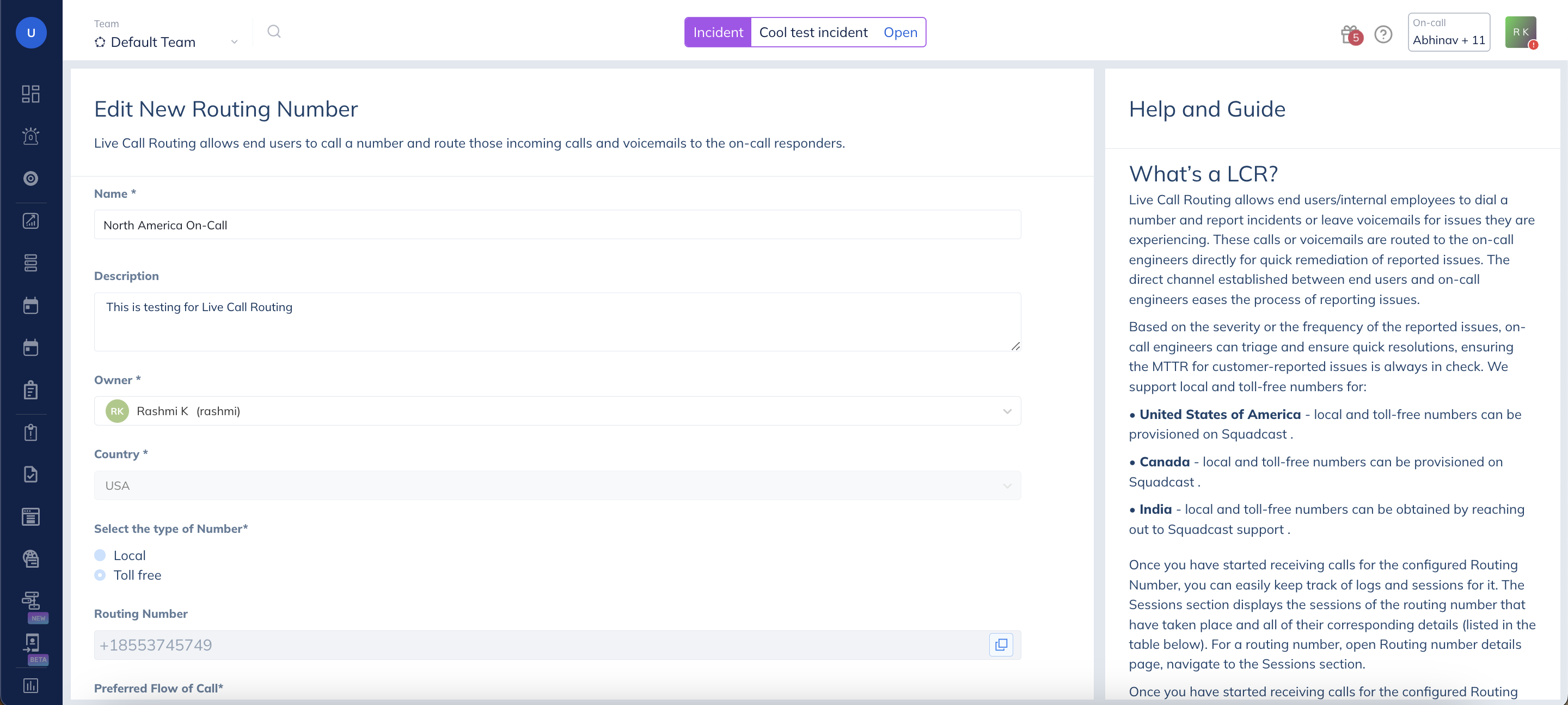Open the sidebar icon tagged NEW
The height and width of the screenshot is (705, 1568).
(x=30, y=601)
